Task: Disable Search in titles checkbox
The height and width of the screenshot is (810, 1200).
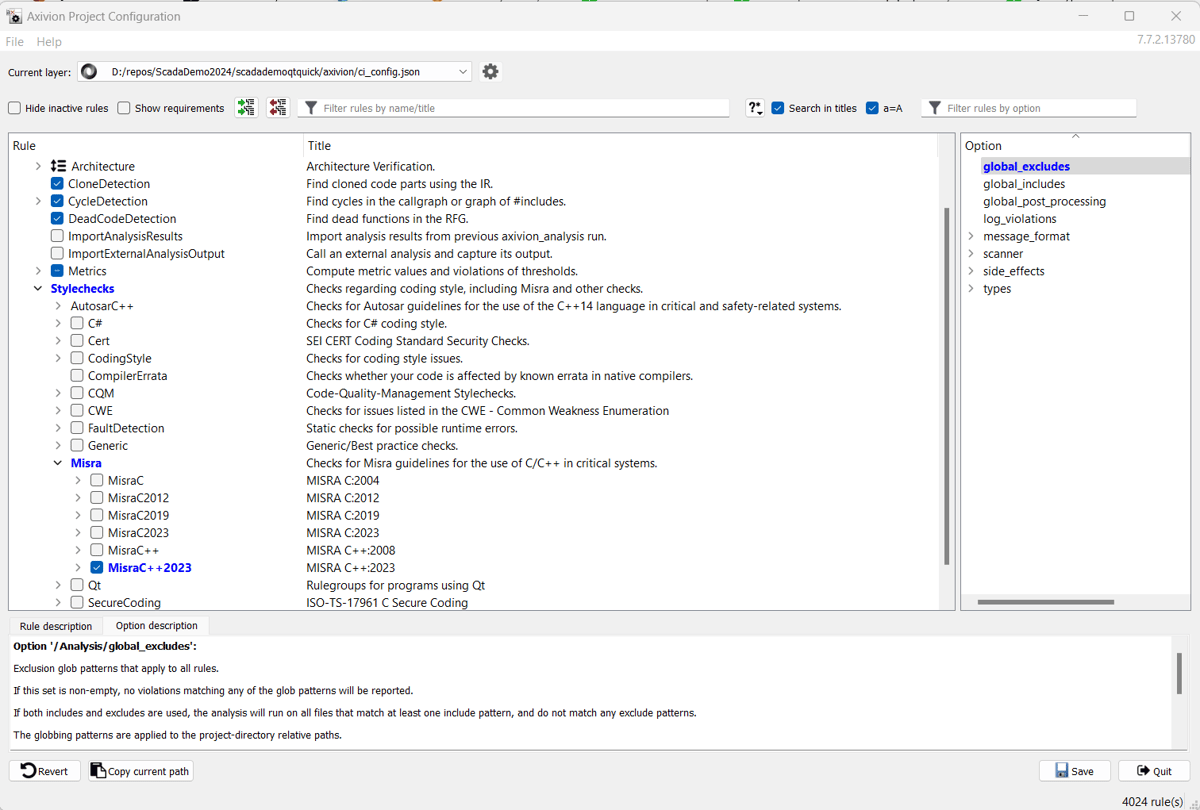Action: coord(778,108)
